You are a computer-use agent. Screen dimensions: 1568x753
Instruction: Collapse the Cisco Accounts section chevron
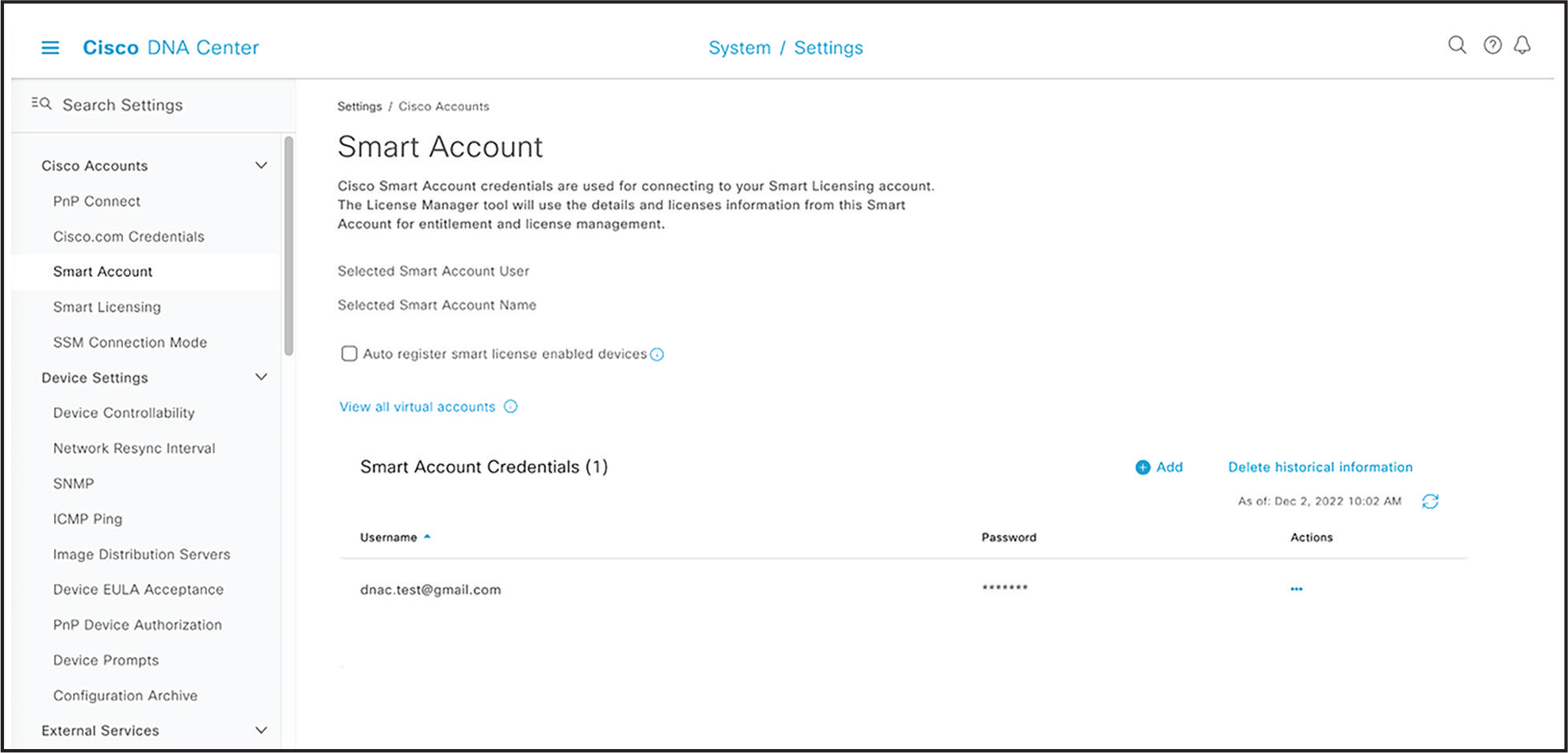(261, 165)
